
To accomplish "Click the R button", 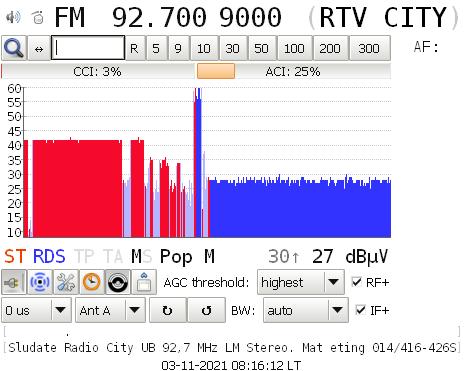I will coord(134,49).
